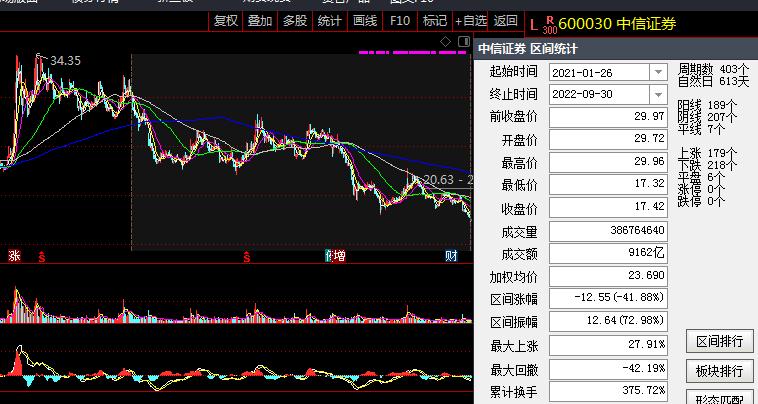Click the 最低价 value 17.32
This screenshot has width=758, height=404.
609,184
